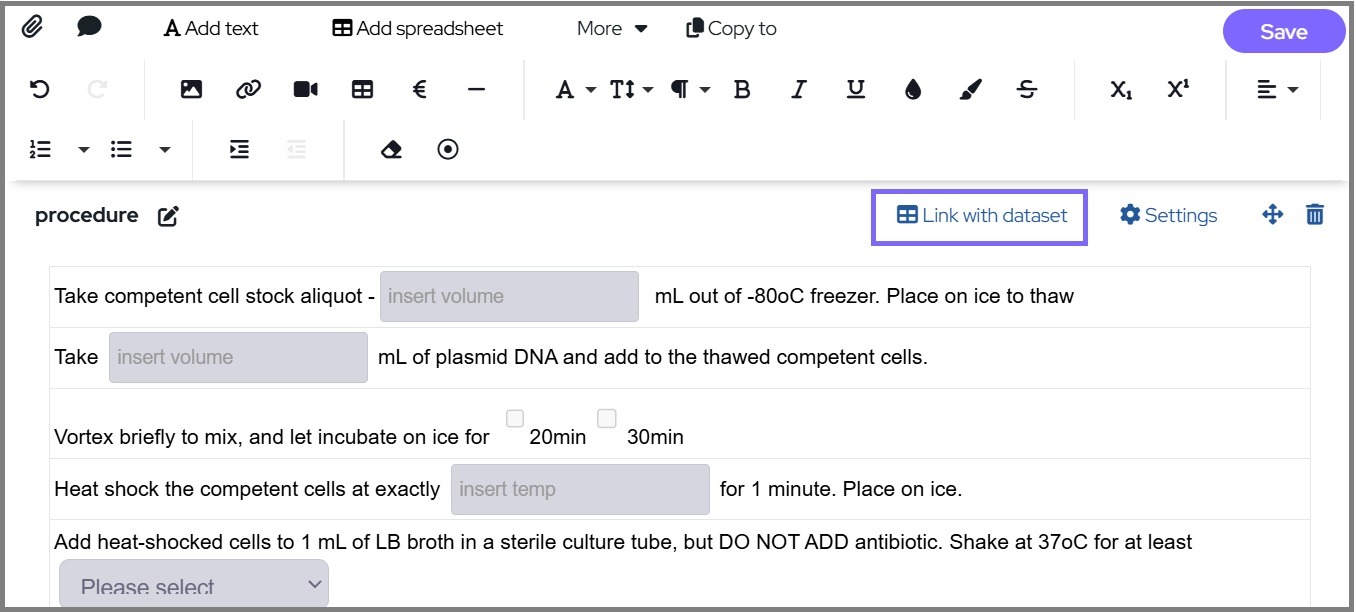Expand the text alignment dropdown
This screenshot has height=612, width=1356.
[x=1277, y=90]
